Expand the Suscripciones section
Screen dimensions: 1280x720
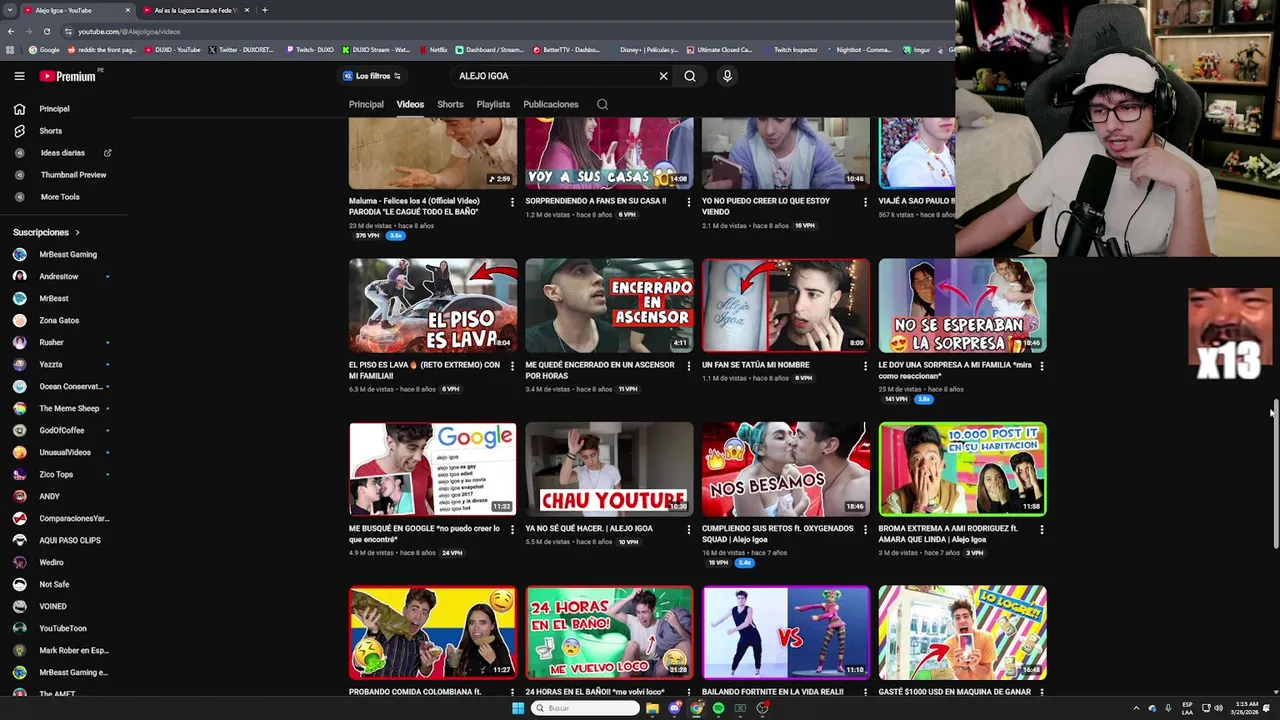pos(47,233)
